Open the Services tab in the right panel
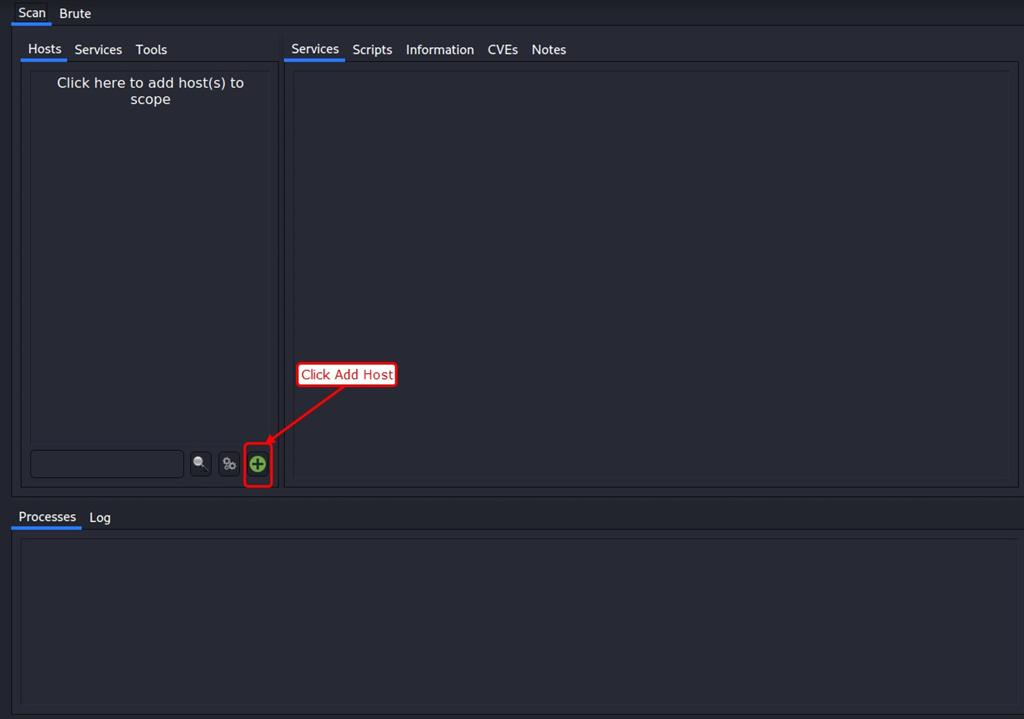1024x719 pixels. [x=314, y=49]
